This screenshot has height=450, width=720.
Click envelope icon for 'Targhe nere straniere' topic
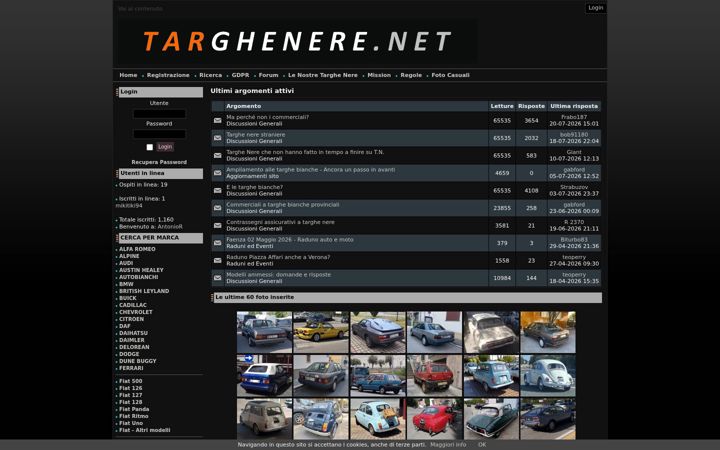click(218, 138)
